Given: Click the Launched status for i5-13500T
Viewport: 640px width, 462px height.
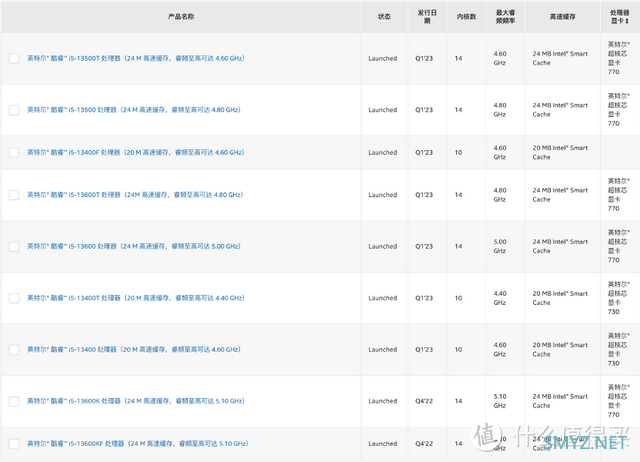Looking at the screenshot, I should (382, 58).
